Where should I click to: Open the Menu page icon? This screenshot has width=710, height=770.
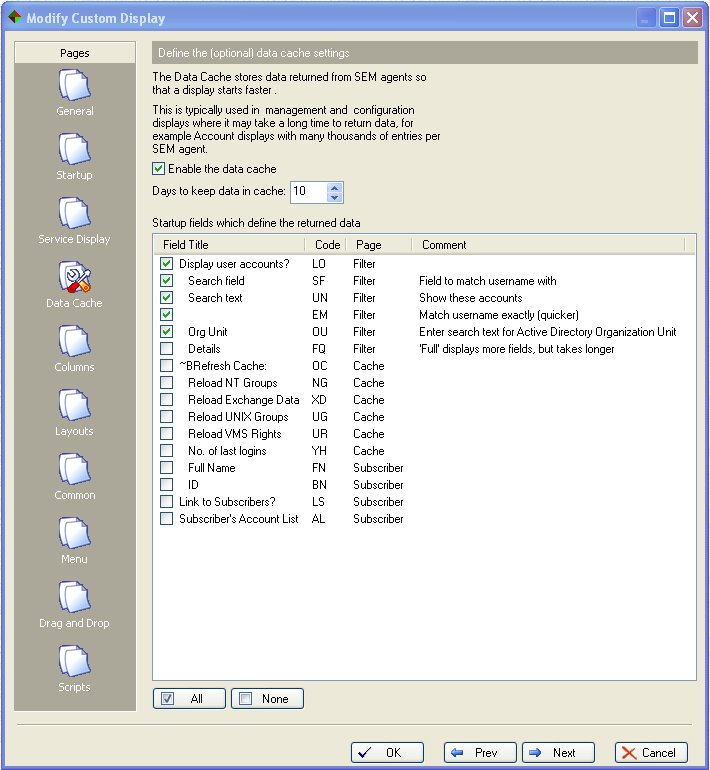point(75,533)
